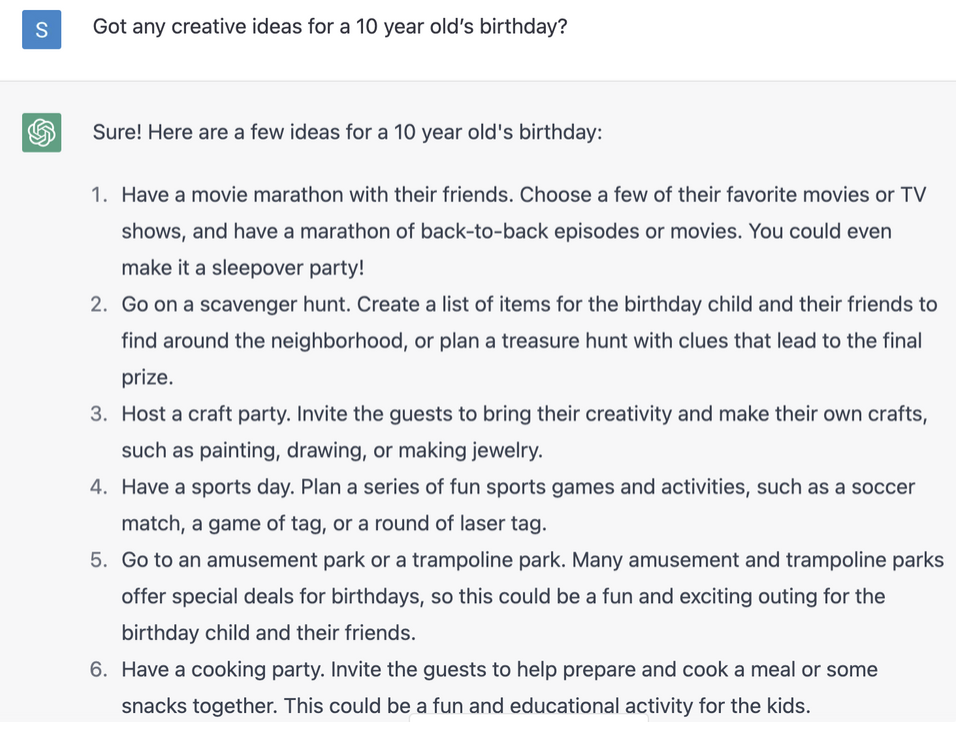Viewport: 962px width, 736px height.
Task: Click the 'Go to an amusement park' sentence
Action: [x=344, y=560]
